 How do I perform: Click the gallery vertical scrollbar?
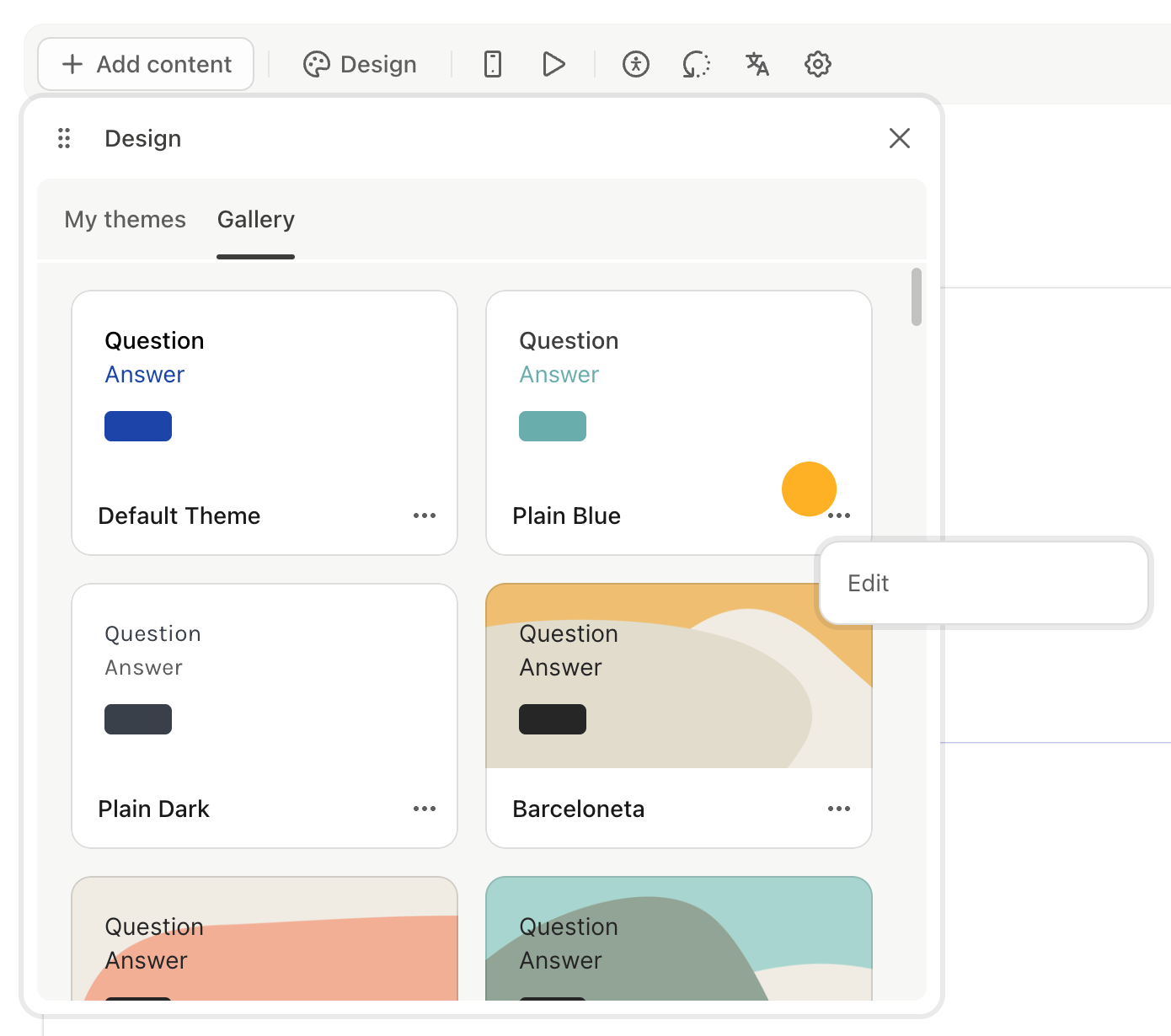(x=917, y=296)
